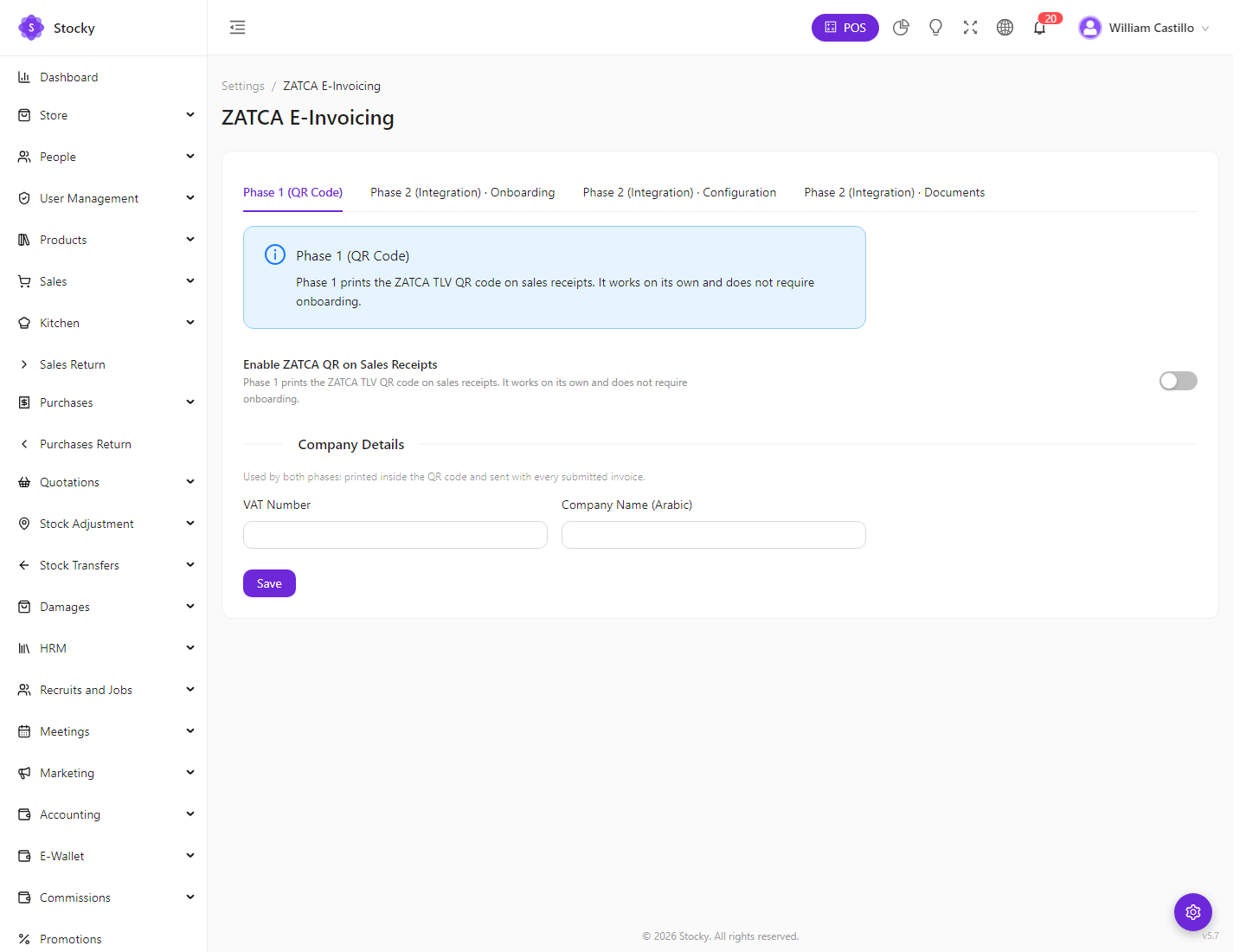Switch to Phase 2 Configuration tab
The image size is (1246, 952).
point(679,192)
